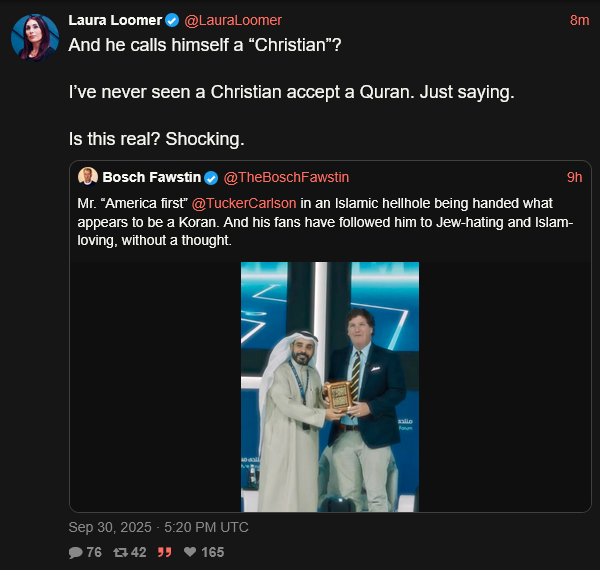
Task: Click the reply speech bubble icon
Action: 76,552
